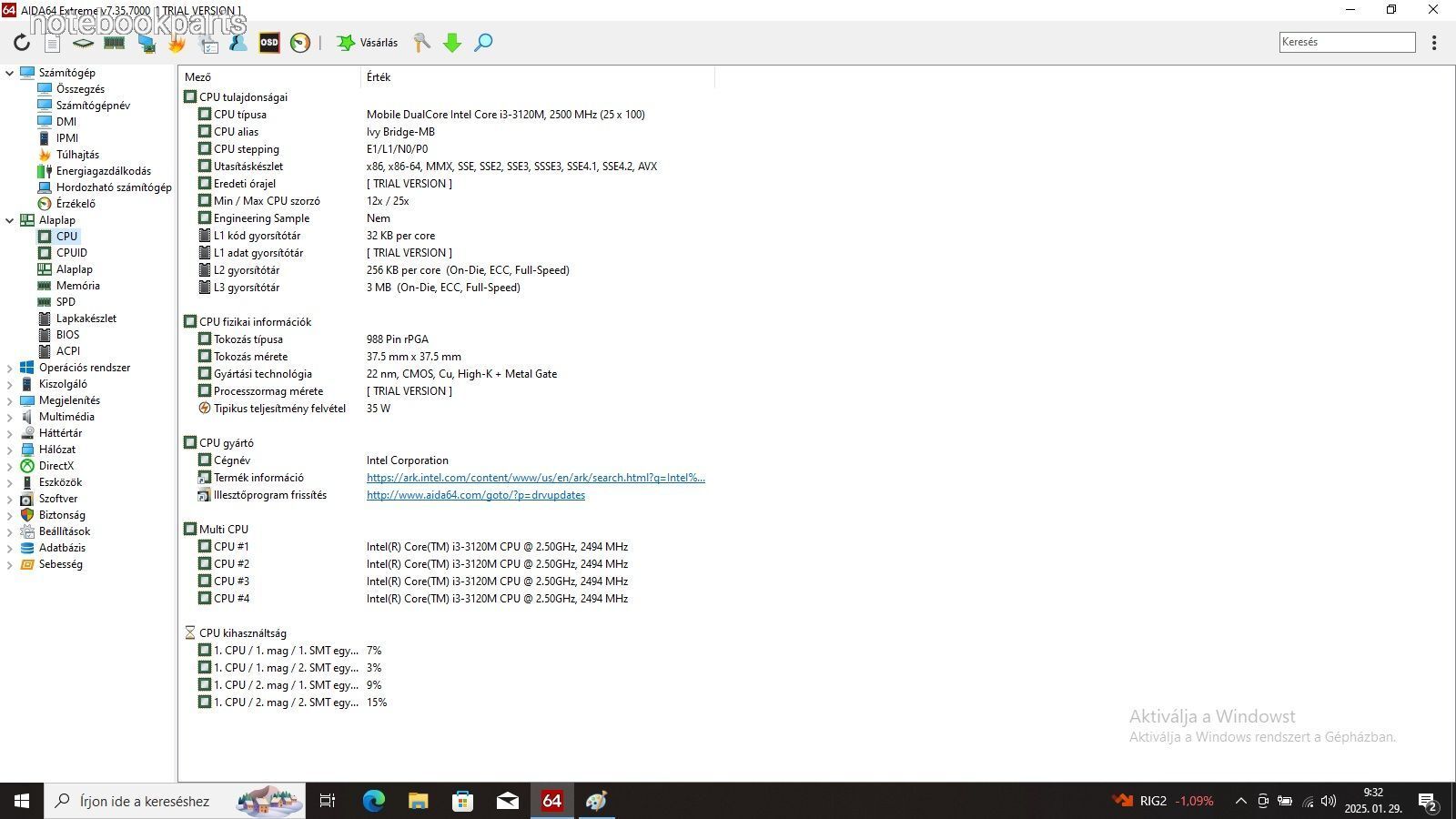Open File Explorer from the taskbar
This screenshot has height=819, width=1456.
click(x=418, y=801)
